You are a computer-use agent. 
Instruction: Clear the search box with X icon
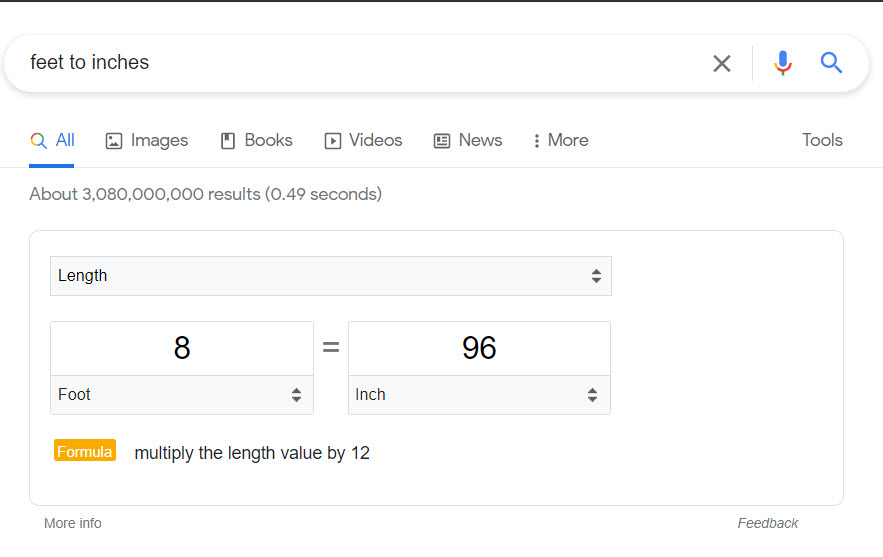pyautogui.click(x=721, y=63)
